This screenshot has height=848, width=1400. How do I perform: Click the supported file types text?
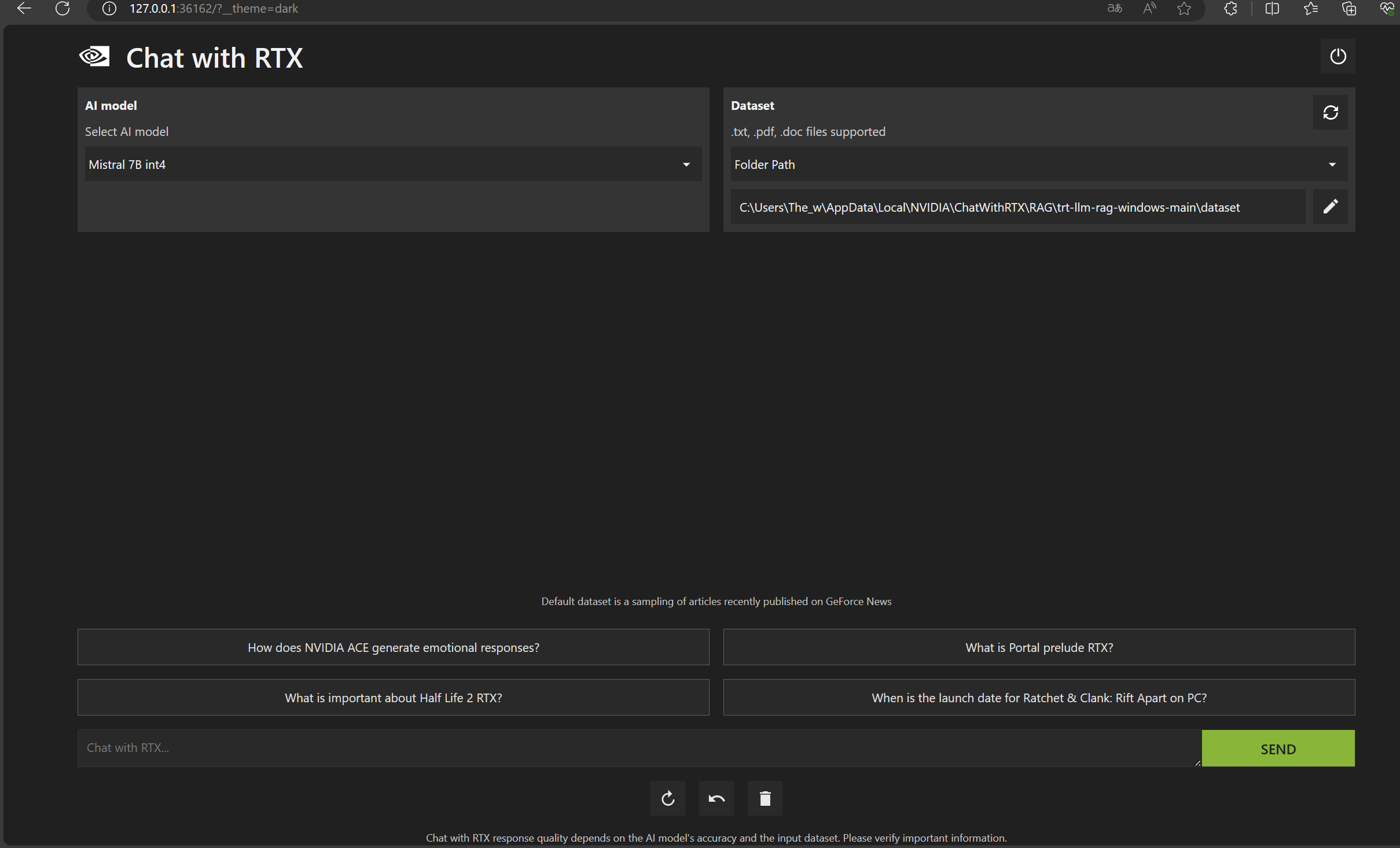pos(808,131)
